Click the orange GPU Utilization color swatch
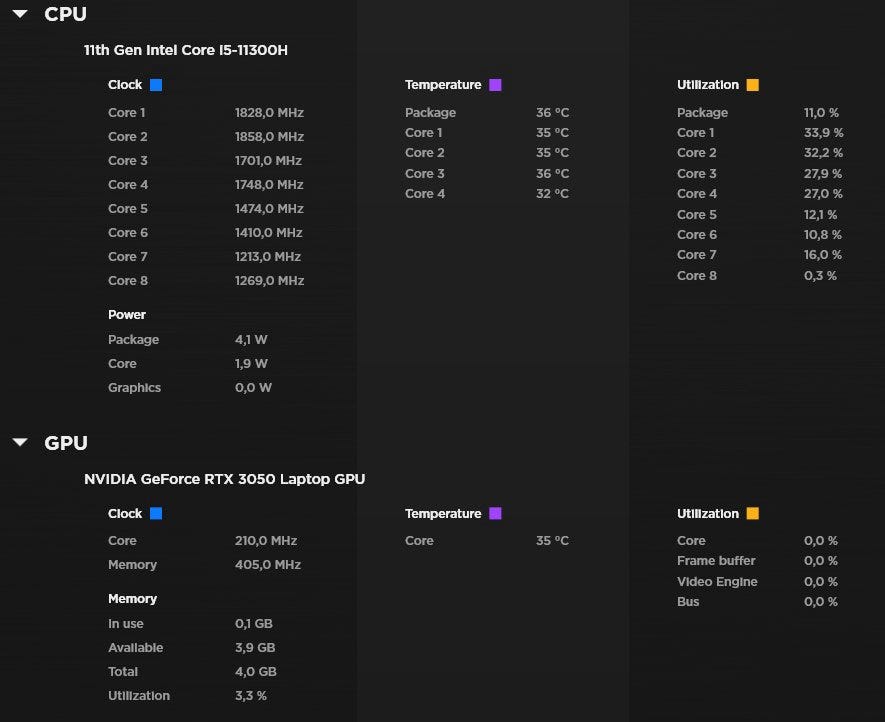 [x=752, y=513]
